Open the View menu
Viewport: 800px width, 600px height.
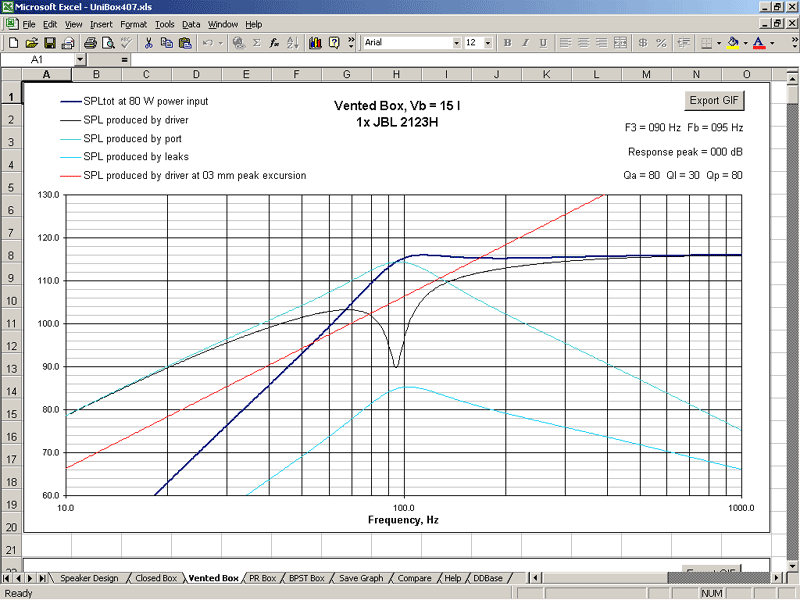pos(73,24)
